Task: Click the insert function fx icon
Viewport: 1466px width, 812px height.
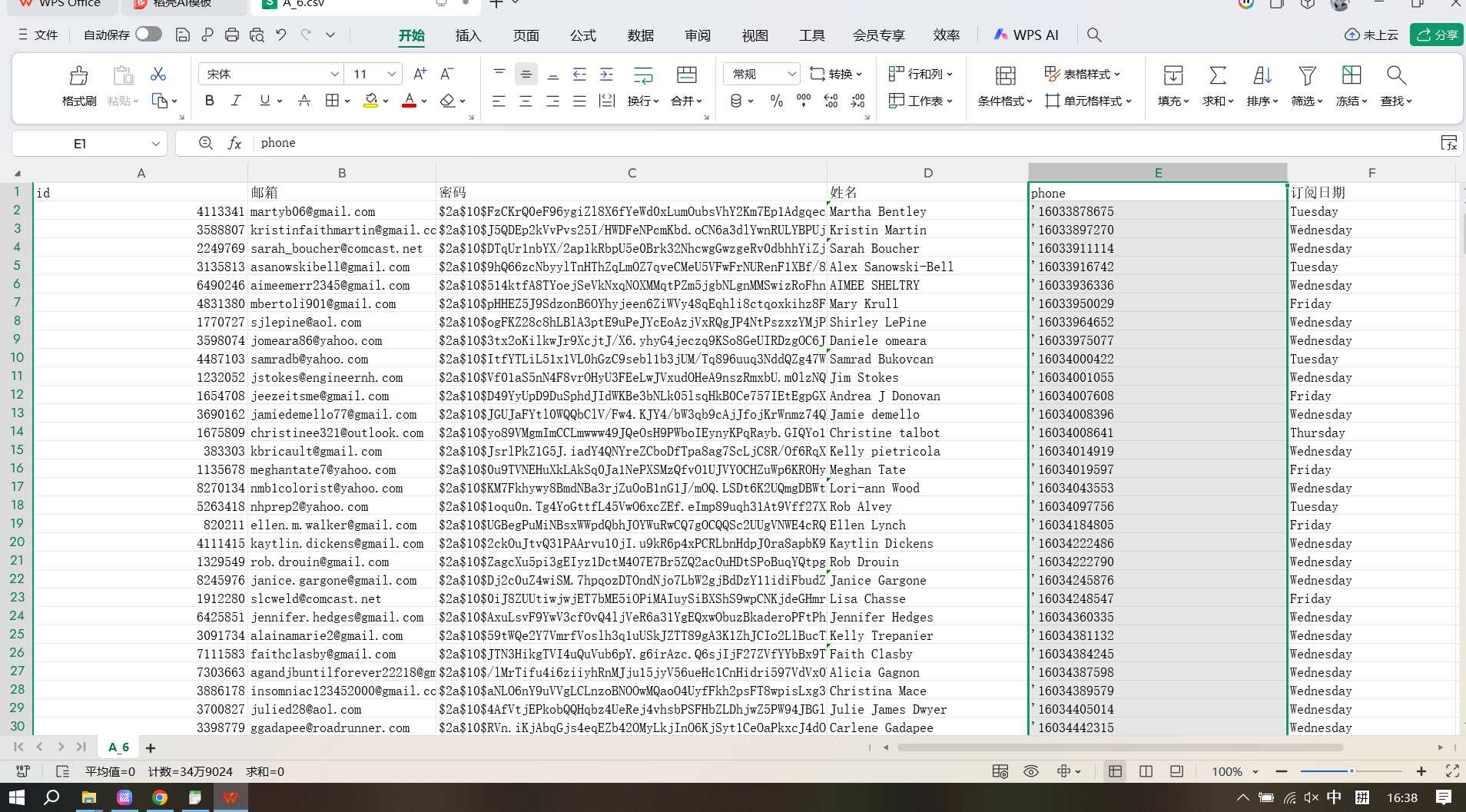Action: point(234,143)
